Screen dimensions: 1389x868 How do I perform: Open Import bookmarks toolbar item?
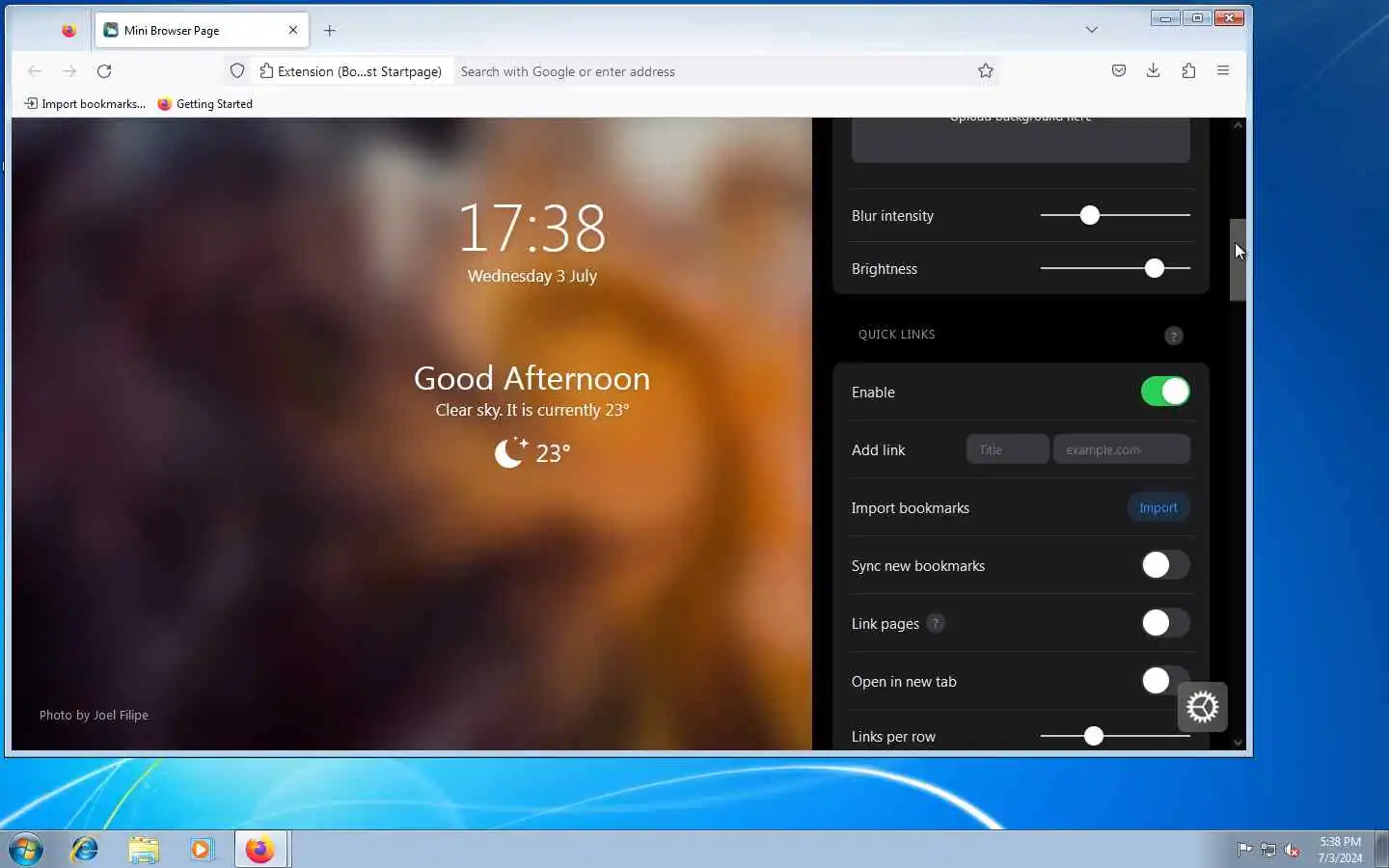tap(85, 104)
